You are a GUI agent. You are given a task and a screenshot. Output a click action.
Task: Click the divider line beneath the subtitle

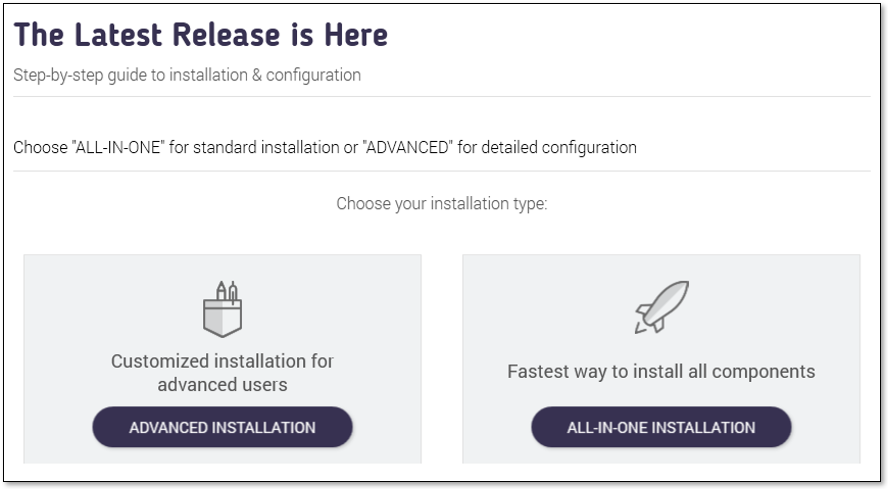pyautogui.click(x=442, y=96)
